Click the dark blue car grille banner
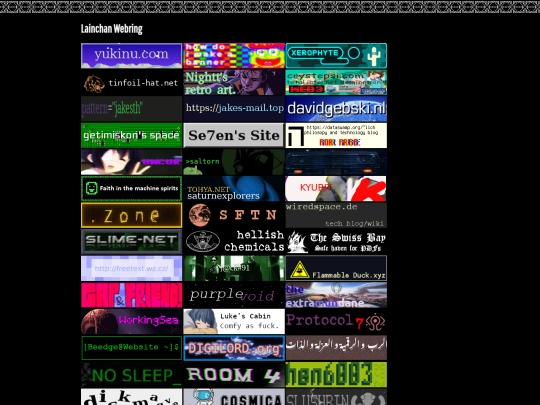The image size is (540, 405). [x=336, y=162]
